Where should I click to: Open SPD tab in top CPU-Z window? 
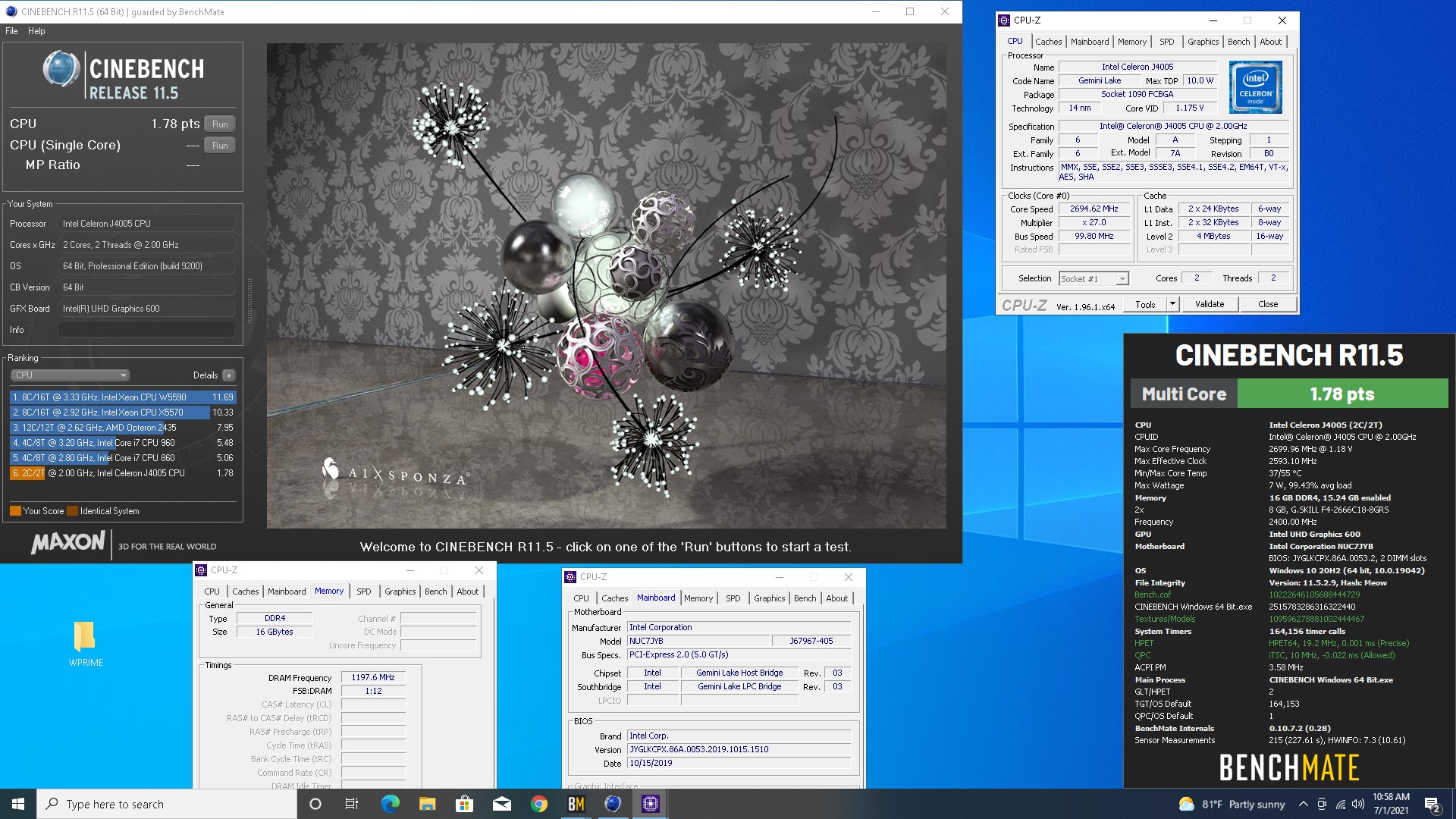[x=1166, y=42]
